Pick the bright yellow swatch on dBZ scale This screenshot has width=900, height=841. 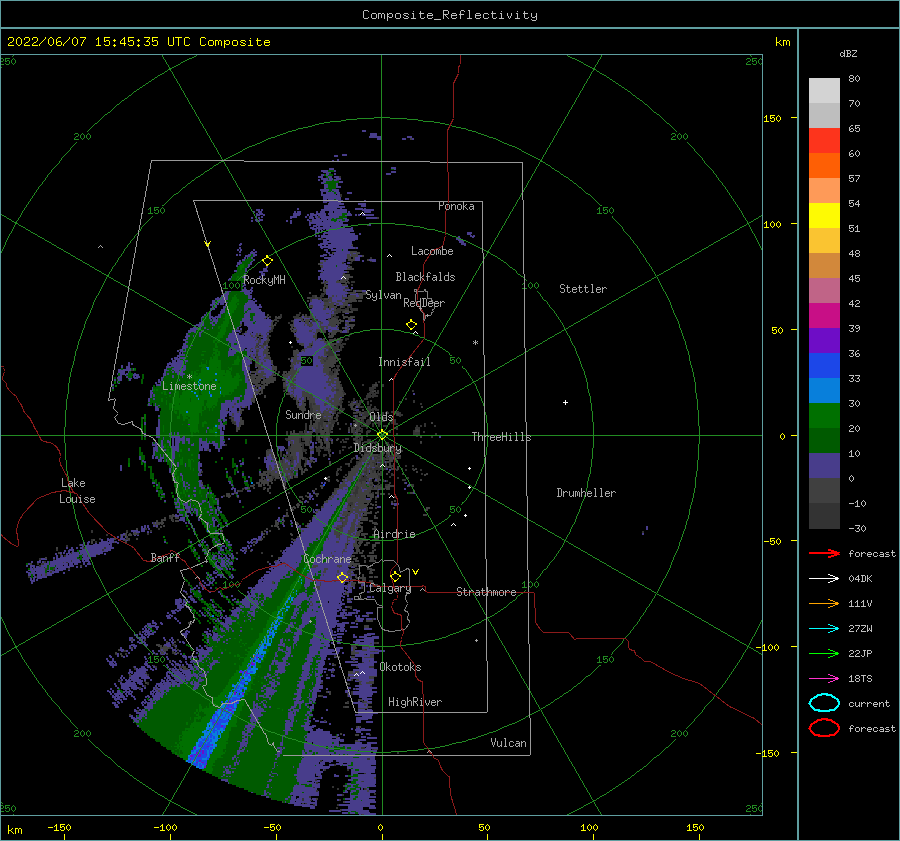coord(824,215)
